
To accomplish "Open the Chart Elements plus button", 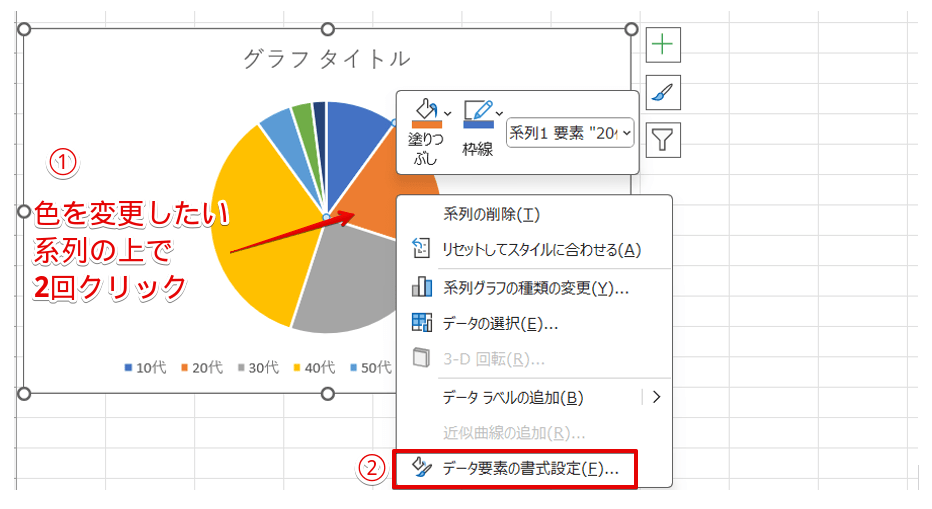I will tap(663, 45).
